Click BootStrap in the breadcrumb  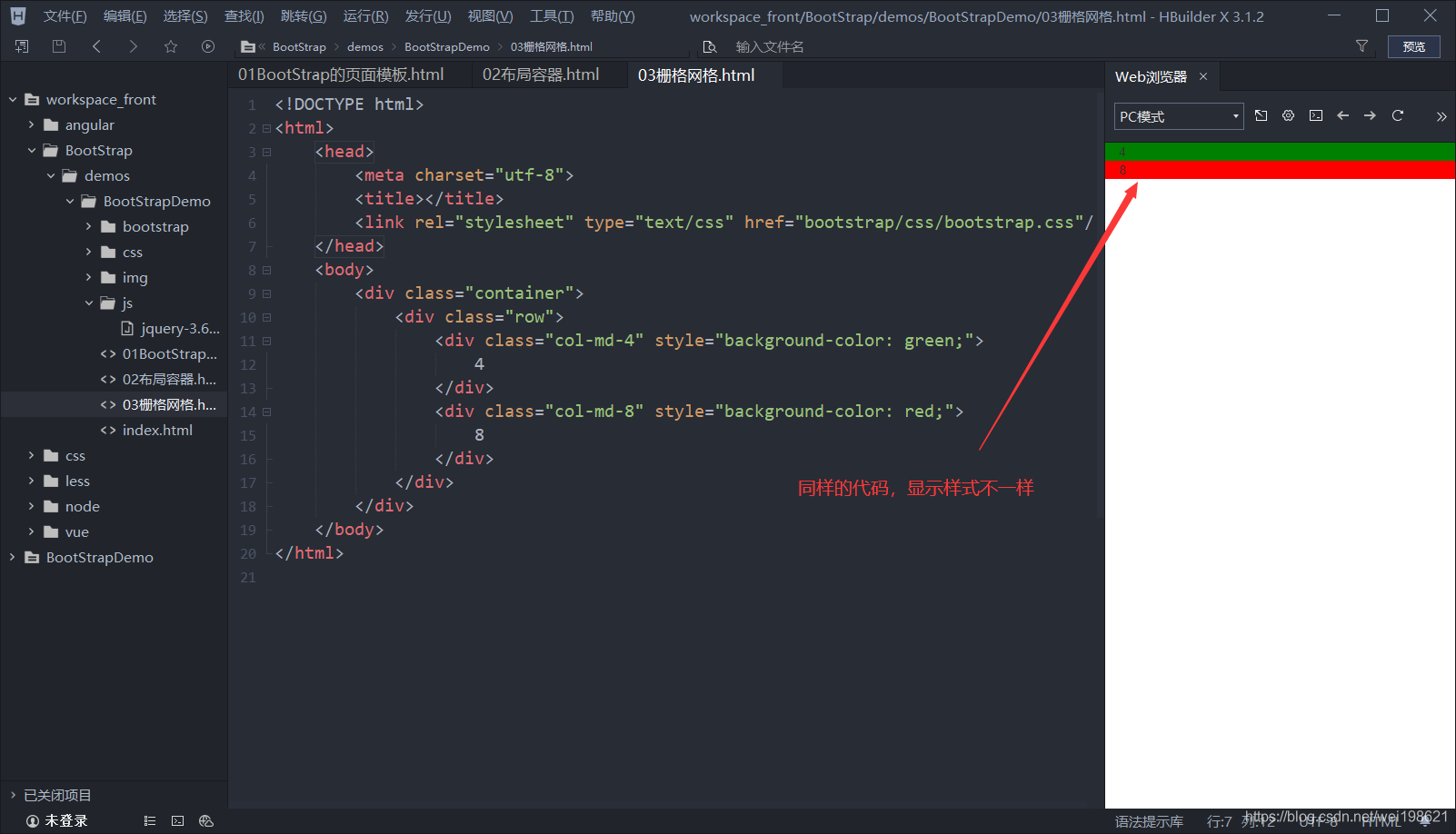(x=299, y=46)
